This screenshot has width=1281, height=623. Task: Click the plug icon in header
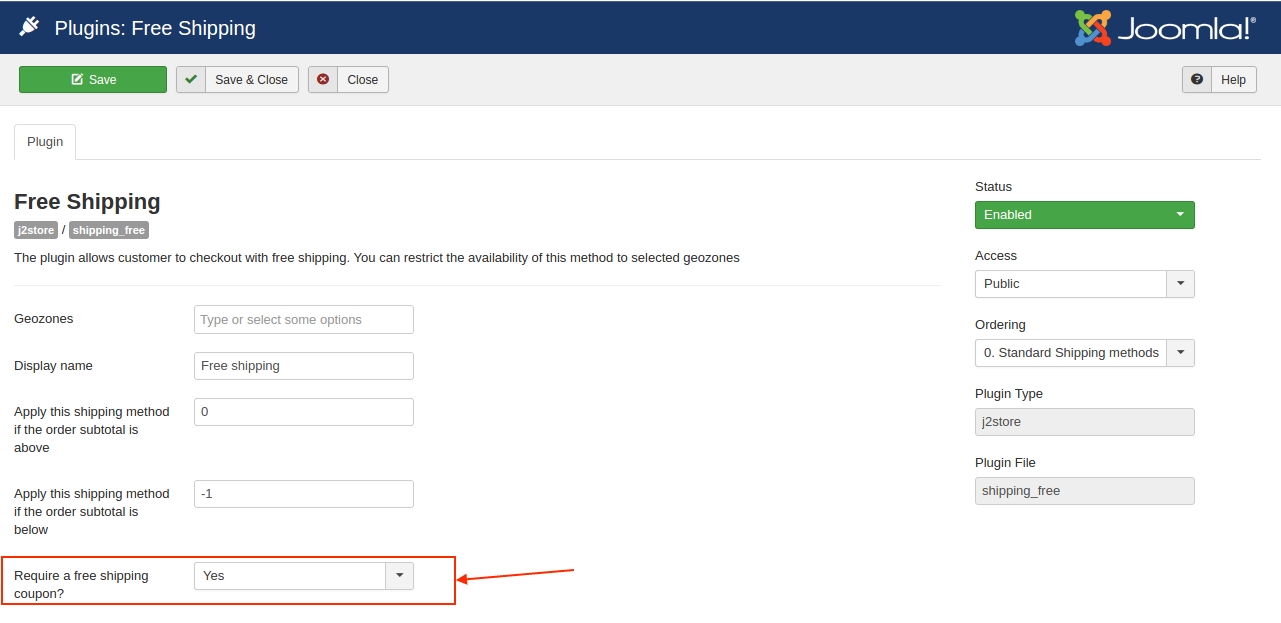click(x=29, y=28)
